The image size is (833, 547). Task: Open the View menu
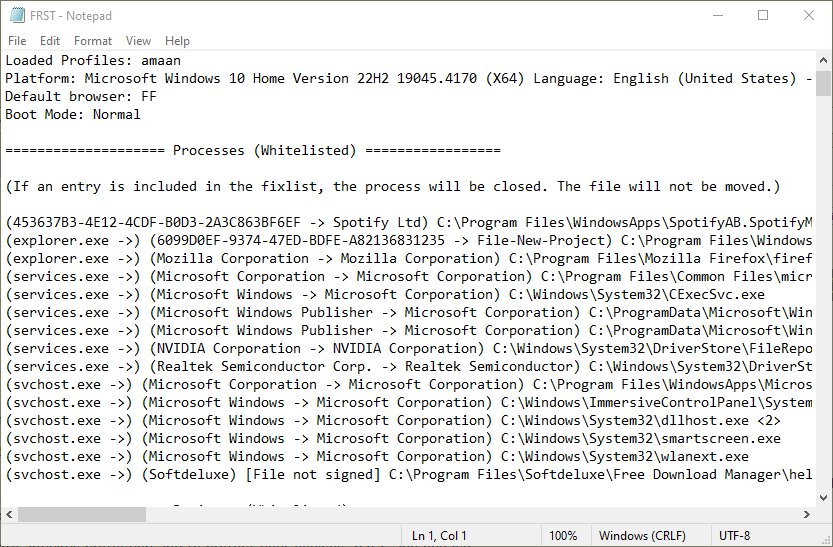(138, 41)
